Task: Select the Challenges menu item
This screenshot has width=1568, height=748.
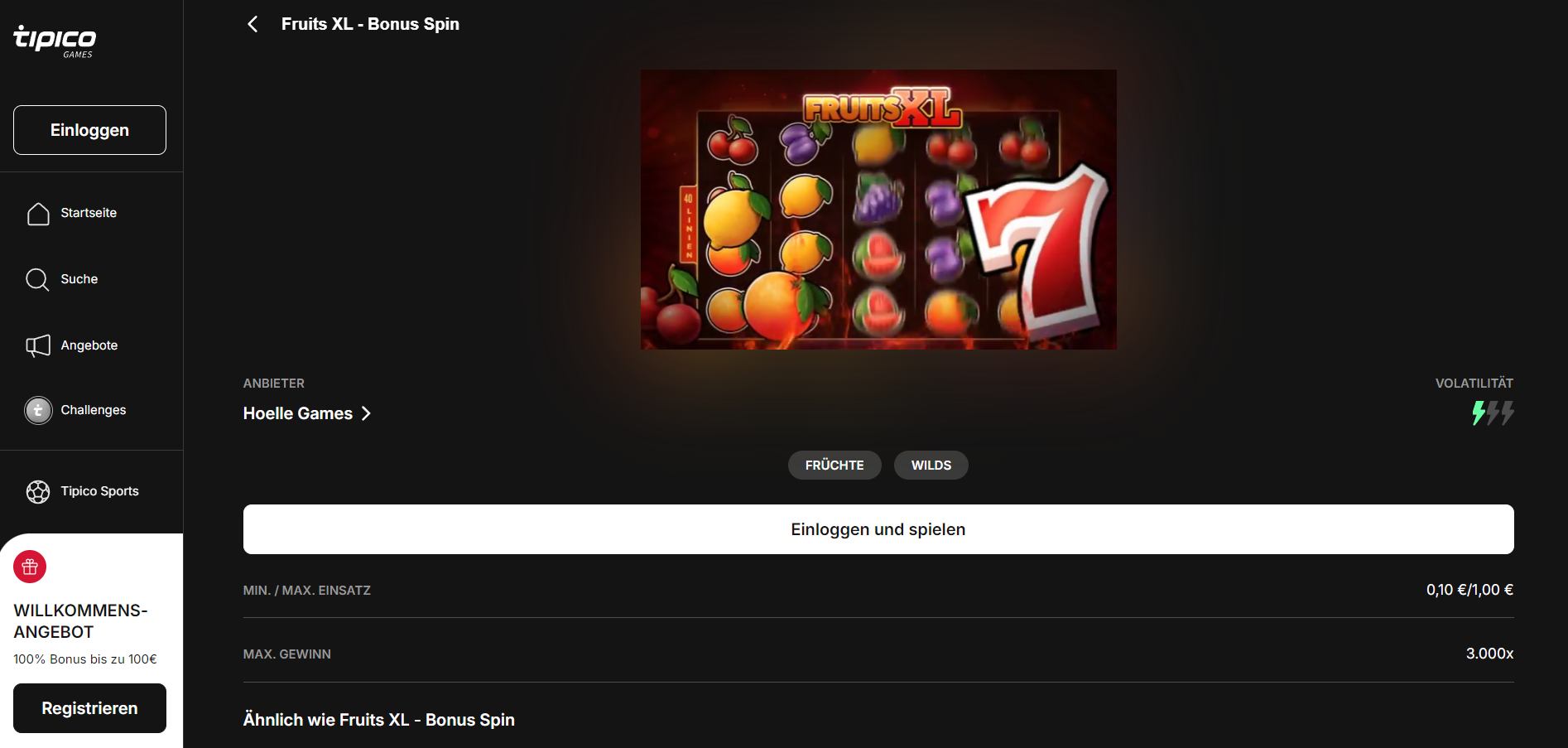Action: 91,410
